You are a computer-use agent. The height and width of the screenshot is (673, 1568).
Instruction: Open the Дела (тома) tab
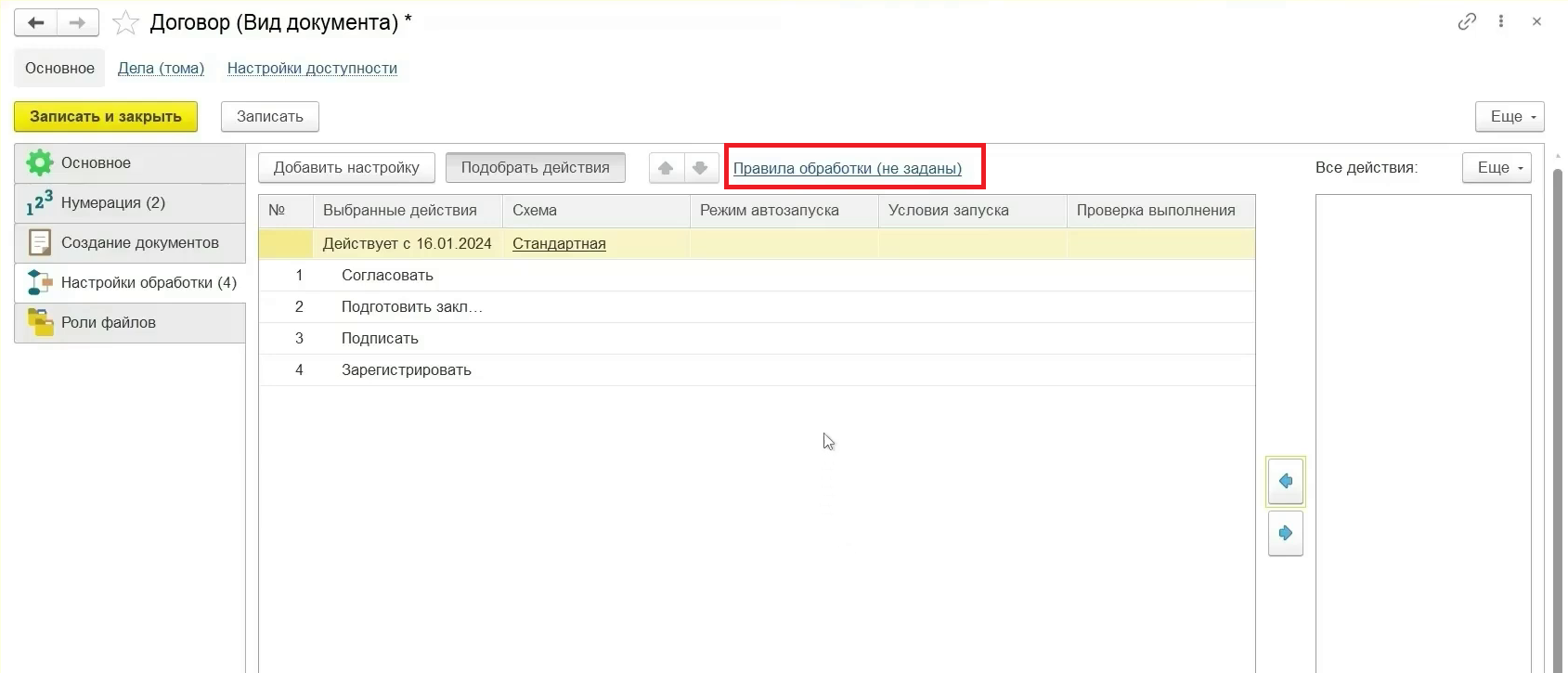[161, 69]
